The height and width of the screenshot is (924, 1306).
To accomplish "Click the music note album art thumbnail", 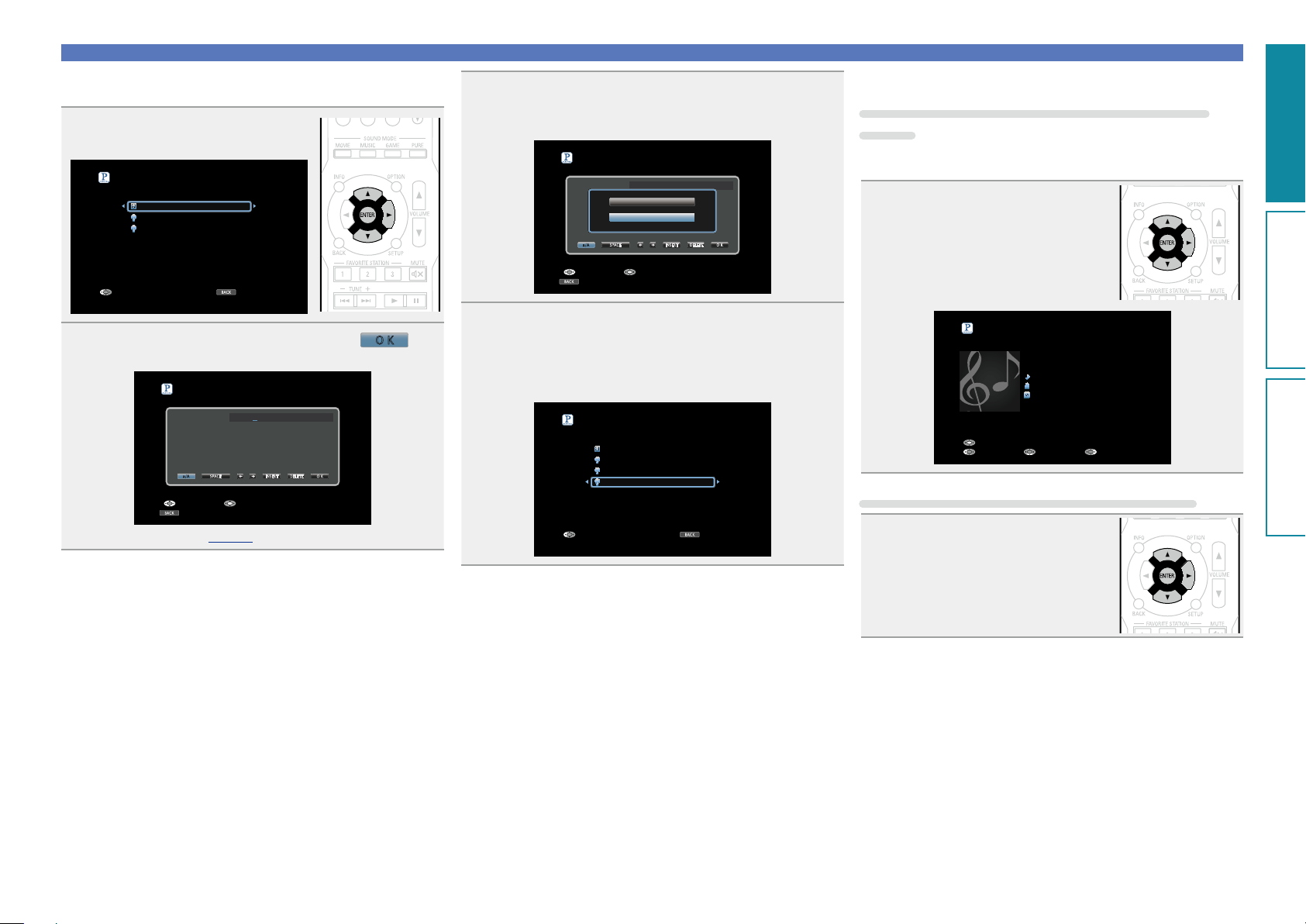I will [x=990, y=381].
